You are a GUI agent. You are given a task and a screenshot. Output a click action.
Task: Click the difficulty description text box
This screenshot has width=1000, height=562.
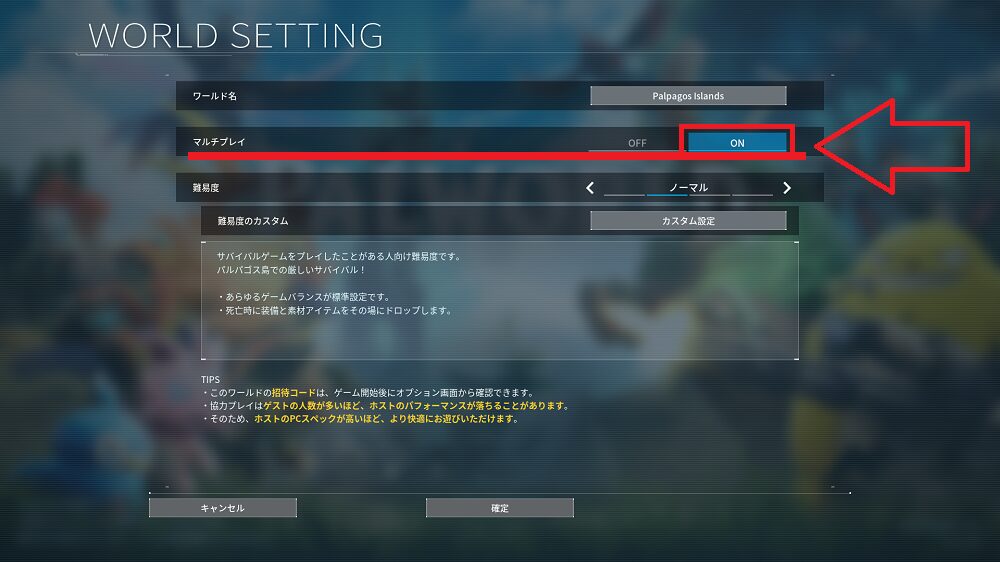tap(500, 300)
